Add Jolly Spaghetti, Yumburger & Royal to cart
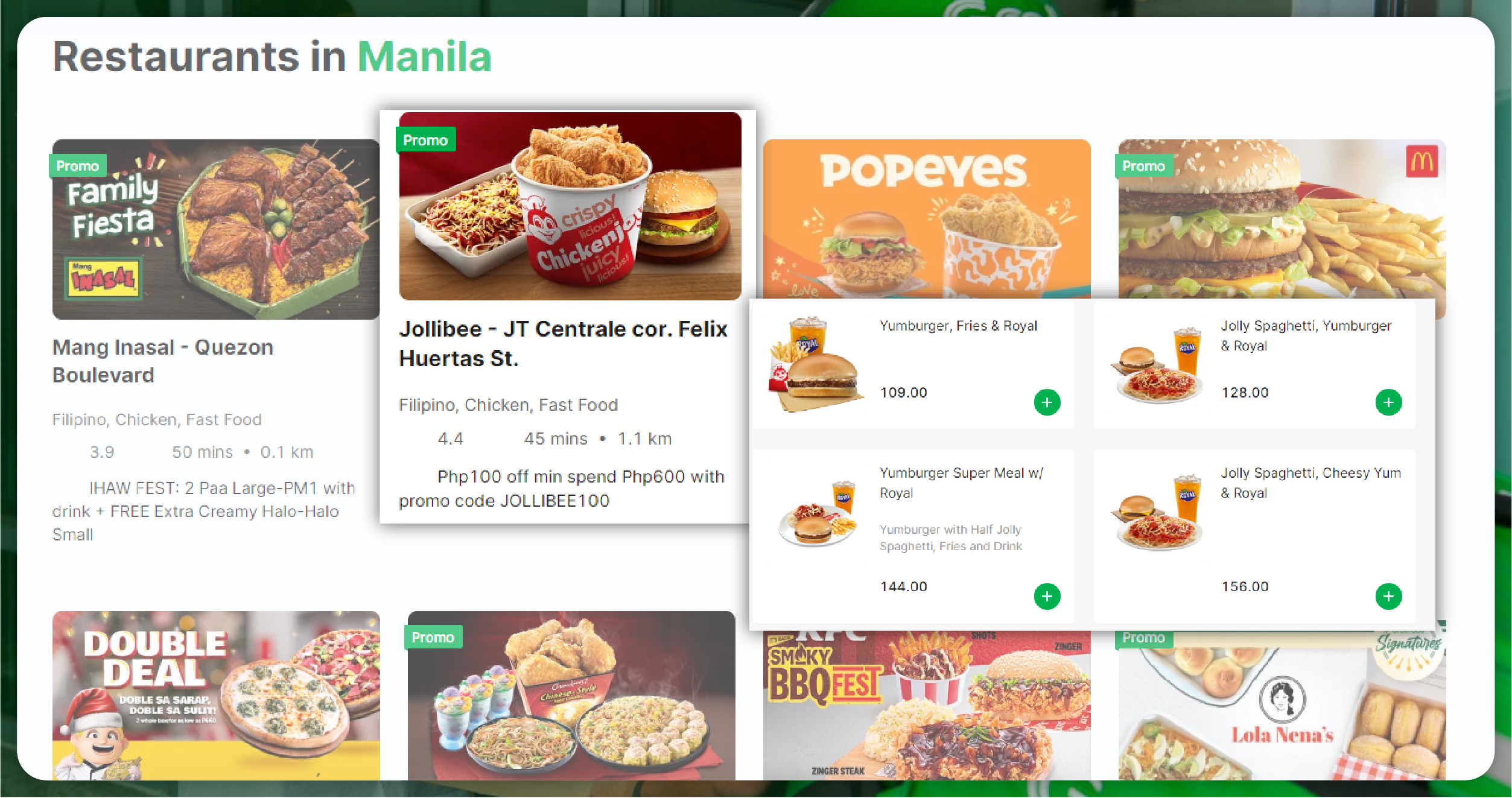The height and width of the screenshot is (798, 1512). [x=1388, y=402]
